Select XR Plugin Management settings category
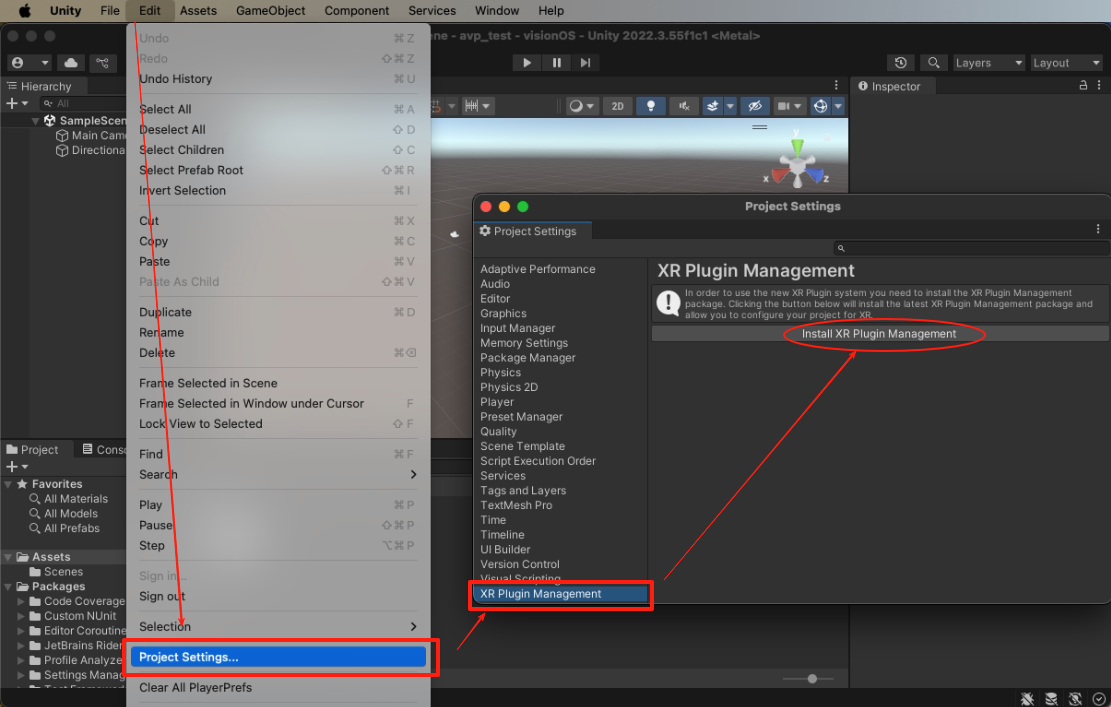Image resolution: width=1111 pixels, height=707 pixels. click(x=560, y=594)
